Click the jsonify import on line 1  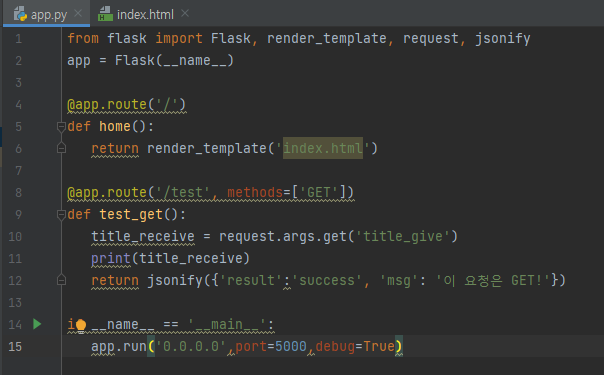tap(503, 39)
